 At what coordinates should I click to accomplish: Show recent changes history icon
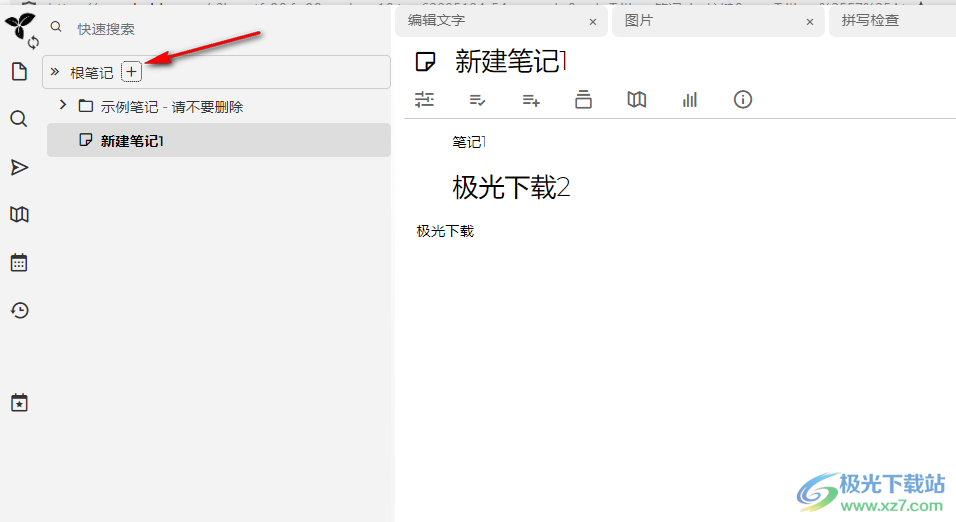[18, 311]
